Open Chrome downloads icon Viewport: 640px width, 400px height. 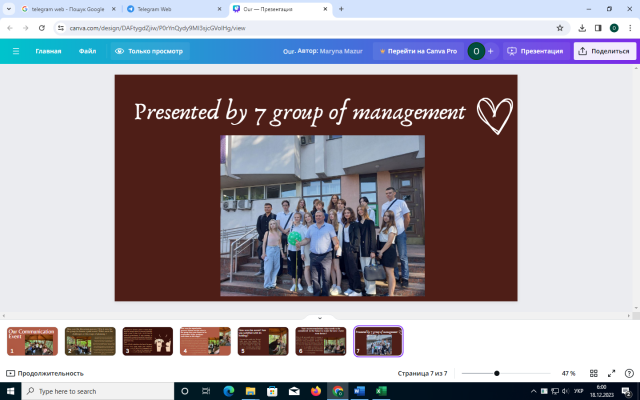(582, 28)
